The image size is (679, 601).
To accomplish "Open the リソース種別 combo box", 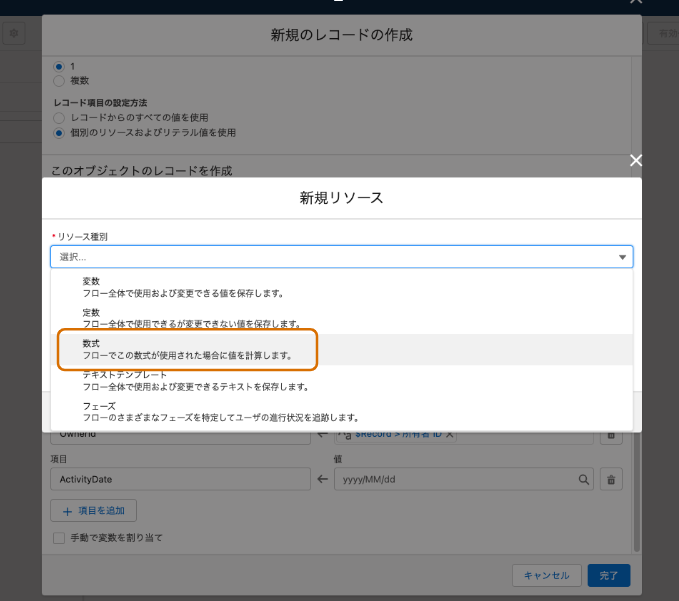I will (x=342, y=257).
